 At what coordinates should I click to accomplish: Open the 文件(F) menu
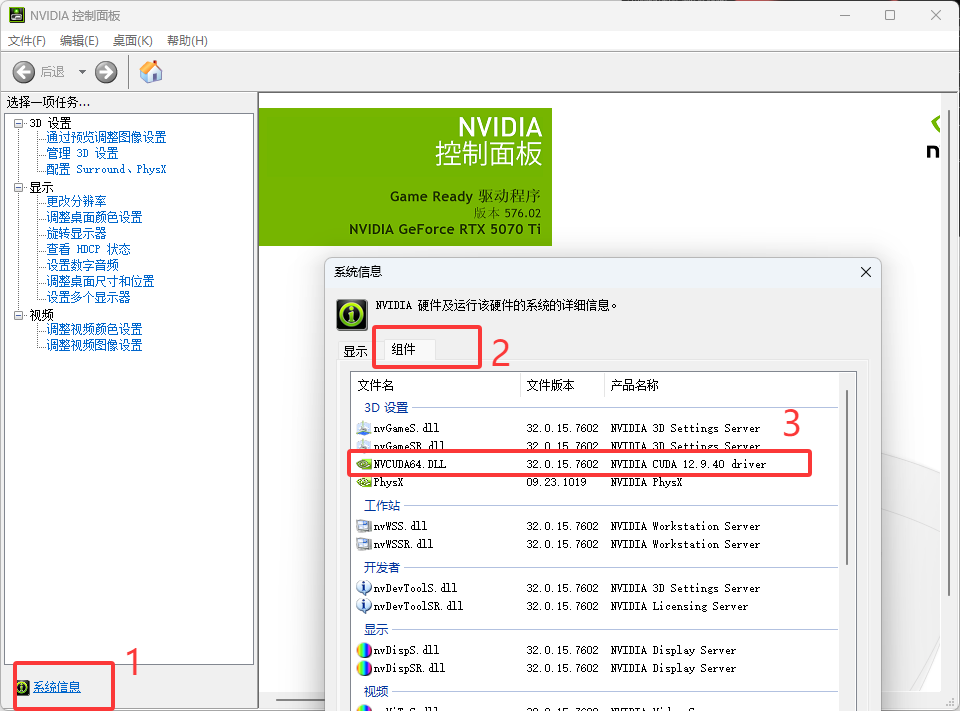(x=26, y=40)
